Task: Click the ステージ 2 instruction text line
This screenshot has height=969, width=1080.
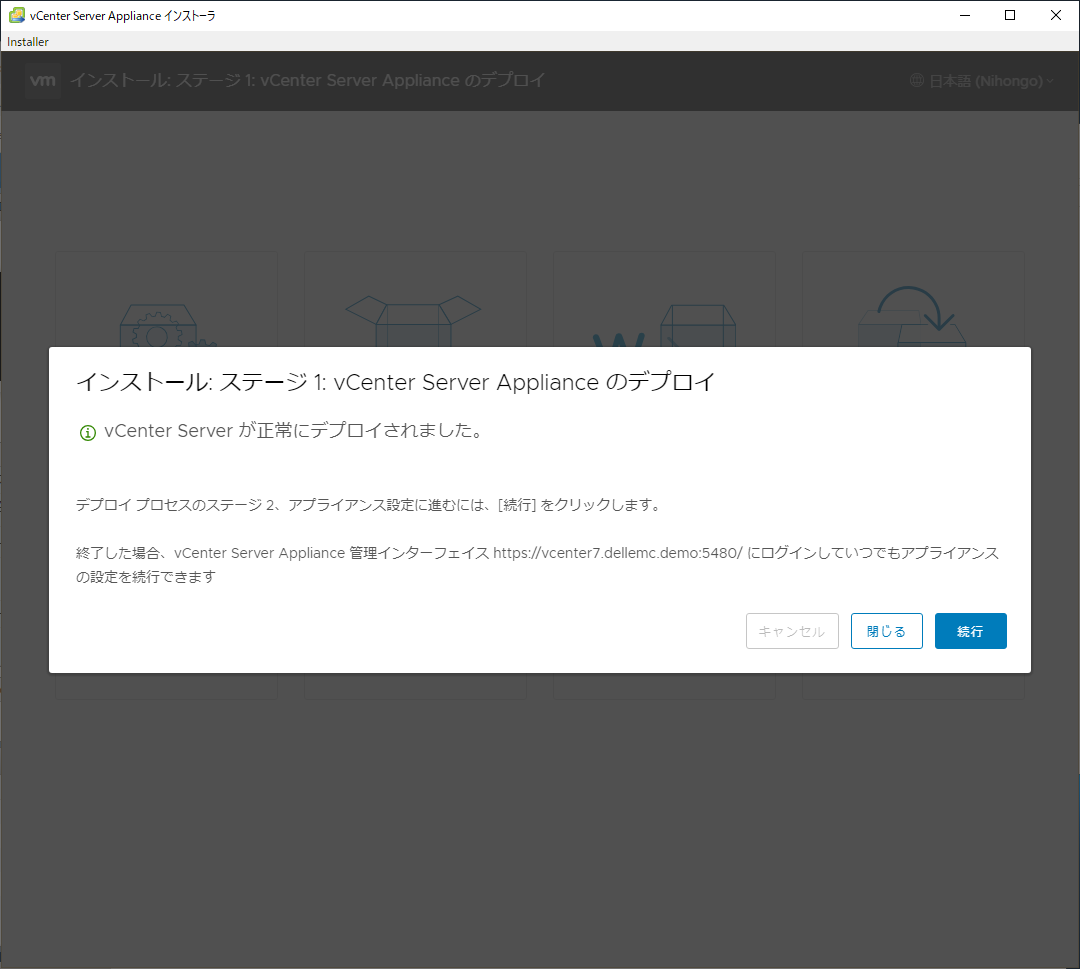Action: pyautogui.click(x=368, y=505)
